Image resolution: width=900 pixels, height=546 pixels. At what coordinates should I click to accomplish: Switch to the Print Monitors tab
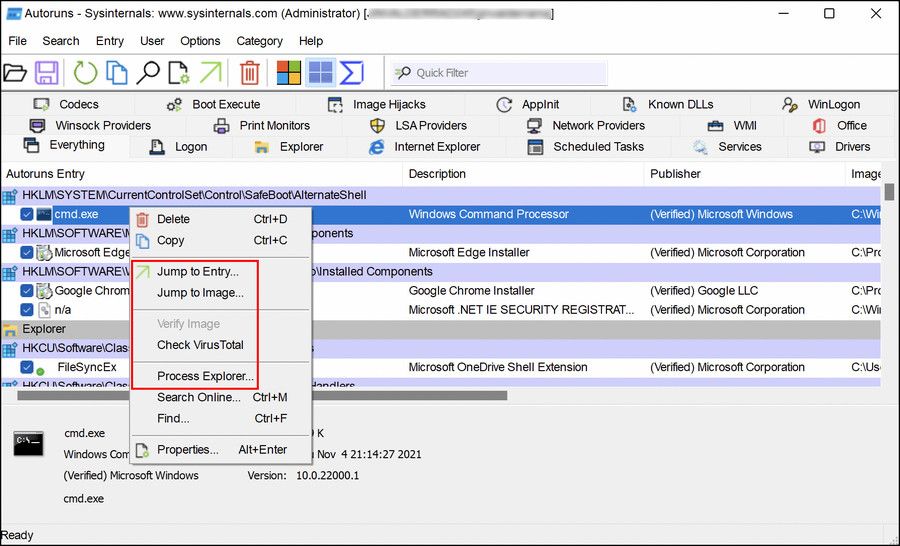pos(262,126)
